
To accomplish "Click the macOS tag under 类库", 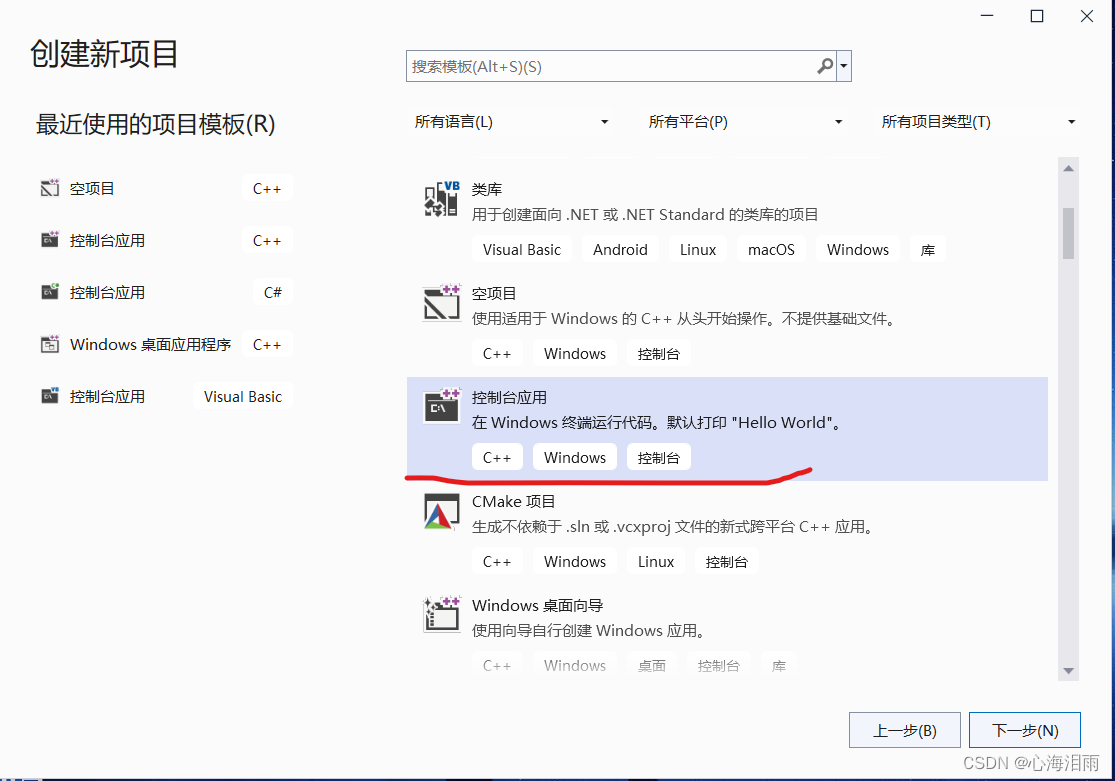I will pyautogui.click(x=772, y=250).
